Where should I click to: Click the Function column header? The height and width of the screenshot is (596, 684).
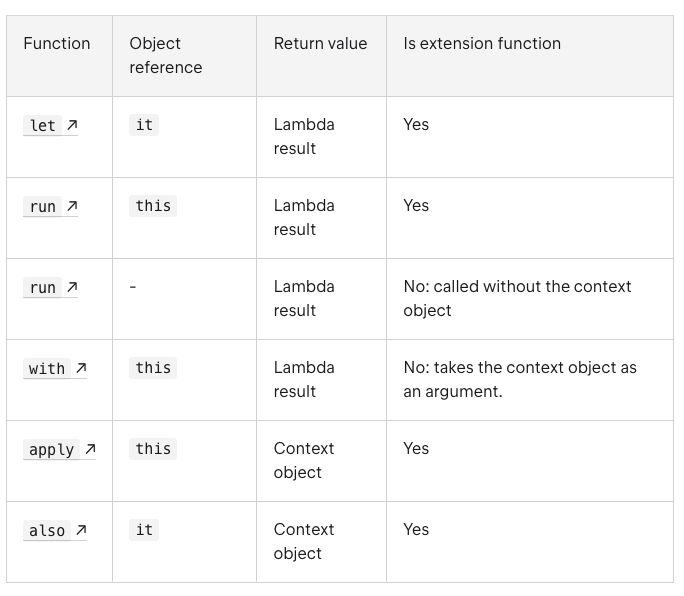57,44
